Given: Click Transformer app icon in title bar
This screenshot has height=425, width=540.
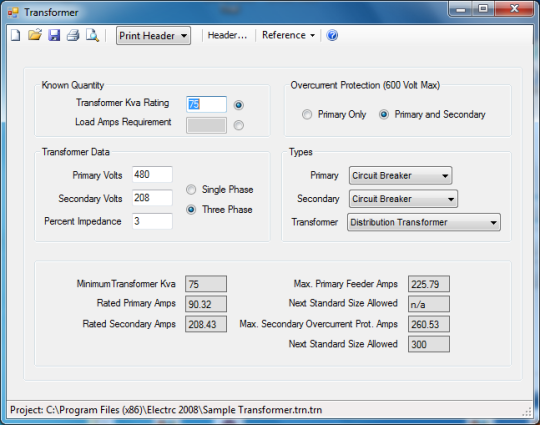Looking at the screenshot, I should pos(13,13).
